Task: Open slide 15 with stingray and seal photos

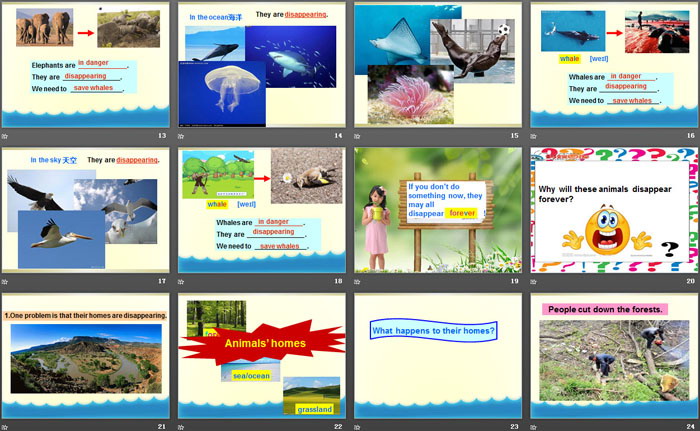Action: point(438,65)
